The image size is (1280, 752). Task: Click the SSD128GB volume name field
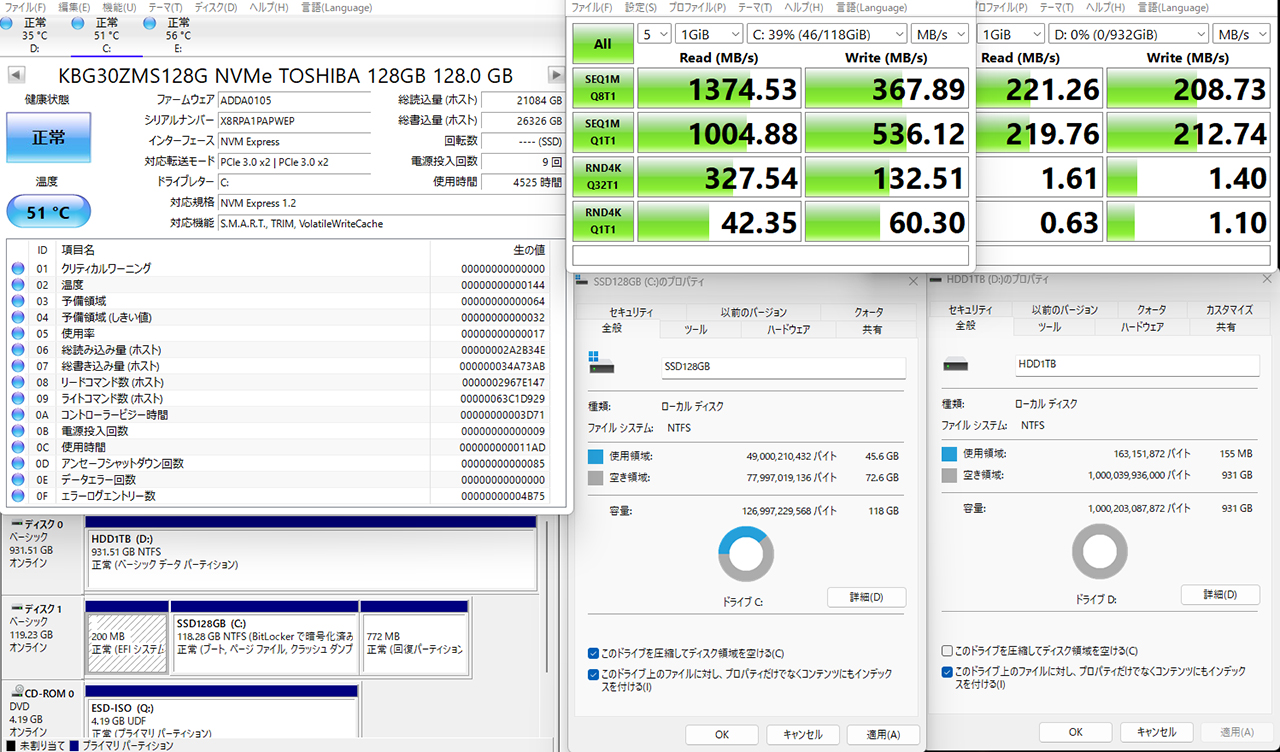(x=782, y=367)
